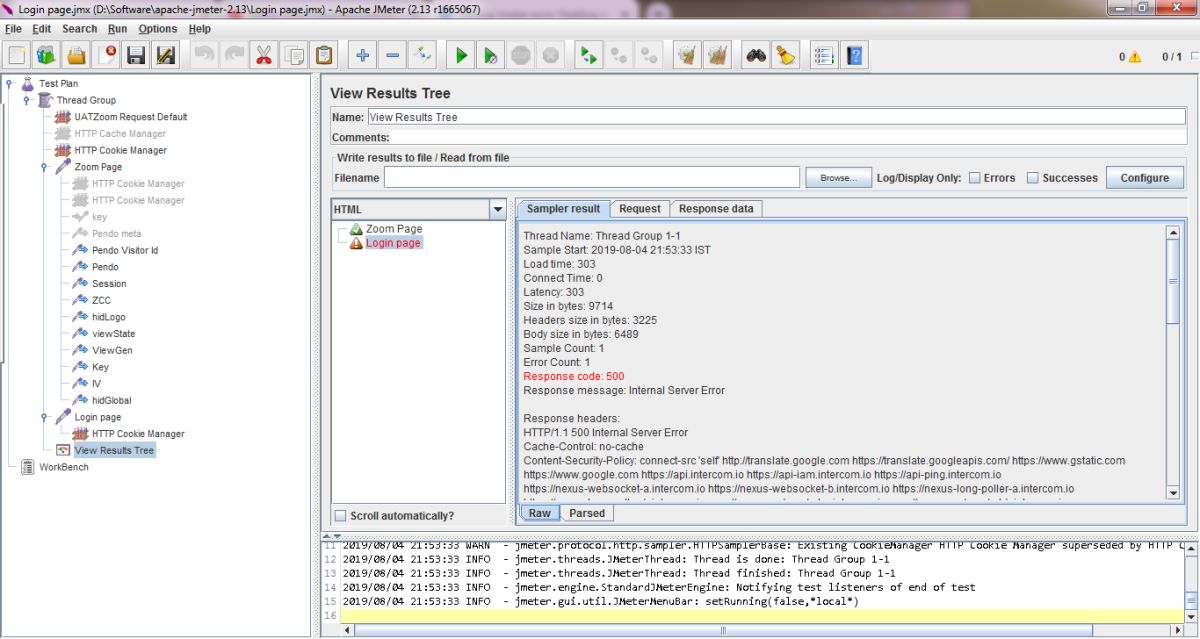Collapse the Zoom Page node
1200x639 pixels.
click(x=44, y=167)
